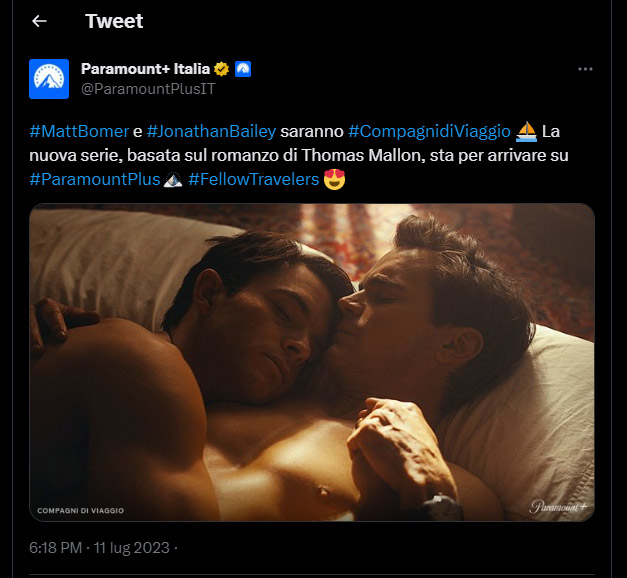Click the sailboat emoji in the tweet

tap(526, 132)
